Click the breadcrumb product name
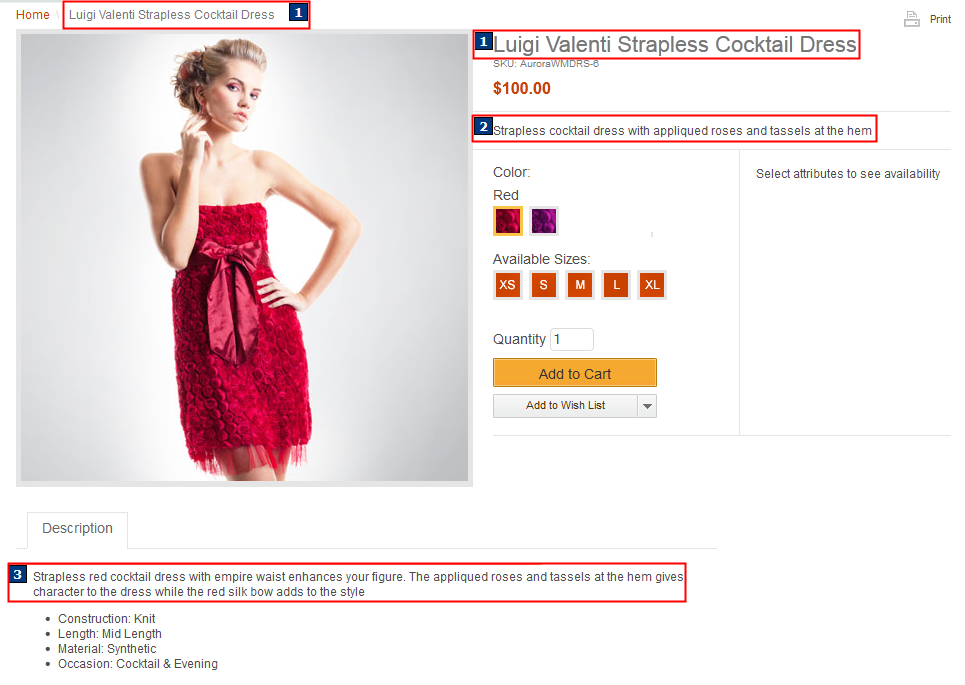This screenshot has height=685, width=965. [x=172, y=15]
